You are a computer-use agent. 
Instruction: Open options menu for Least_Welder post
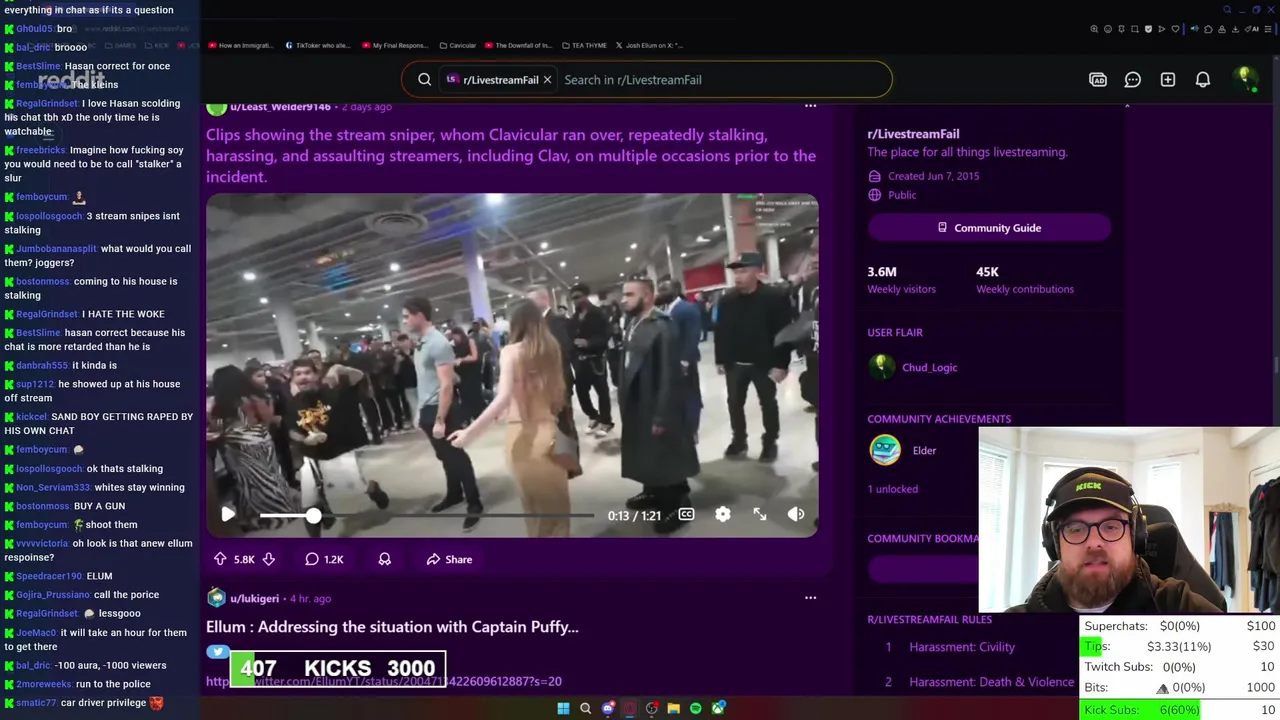pos(810,105)
